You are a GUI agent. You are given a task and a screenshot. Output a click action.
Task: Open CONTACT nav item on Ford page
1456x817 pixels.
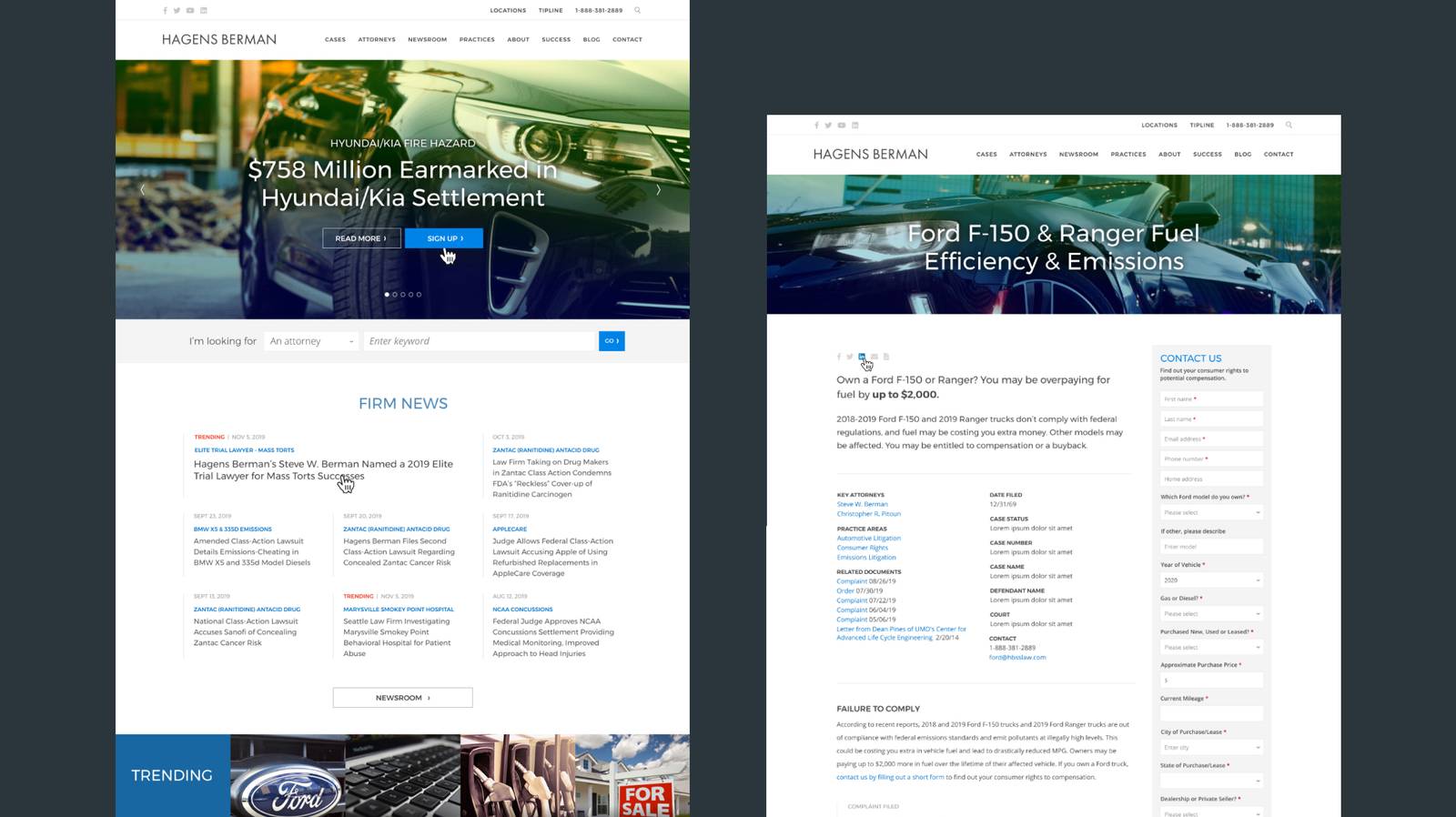point(1279,155)
